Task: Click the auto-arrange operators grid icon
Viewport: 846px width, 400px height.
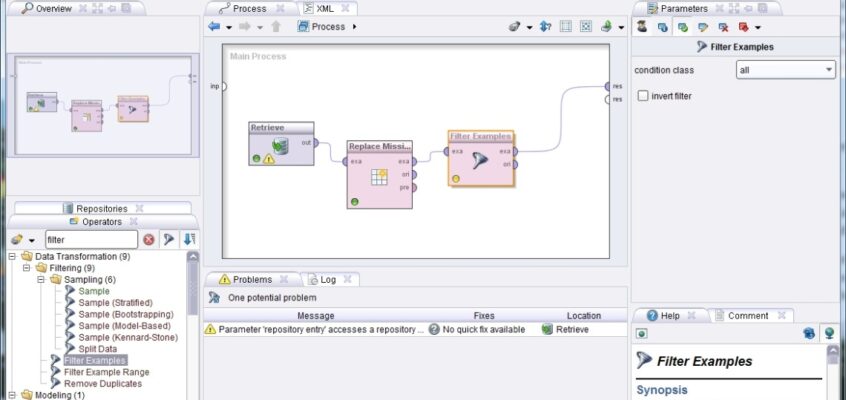Action: (565, 26)
